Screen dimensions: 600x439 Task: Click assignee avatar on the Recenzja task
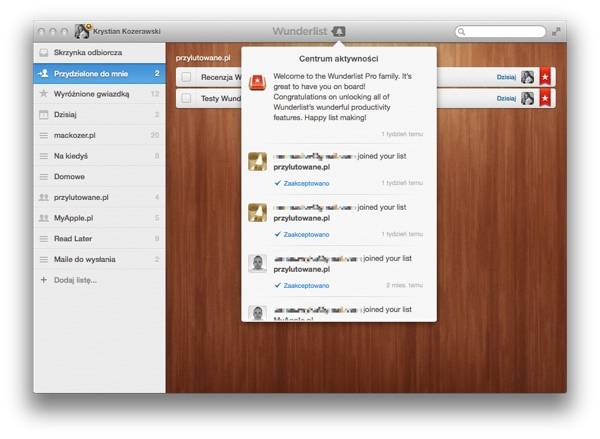[x=527, y=77]
